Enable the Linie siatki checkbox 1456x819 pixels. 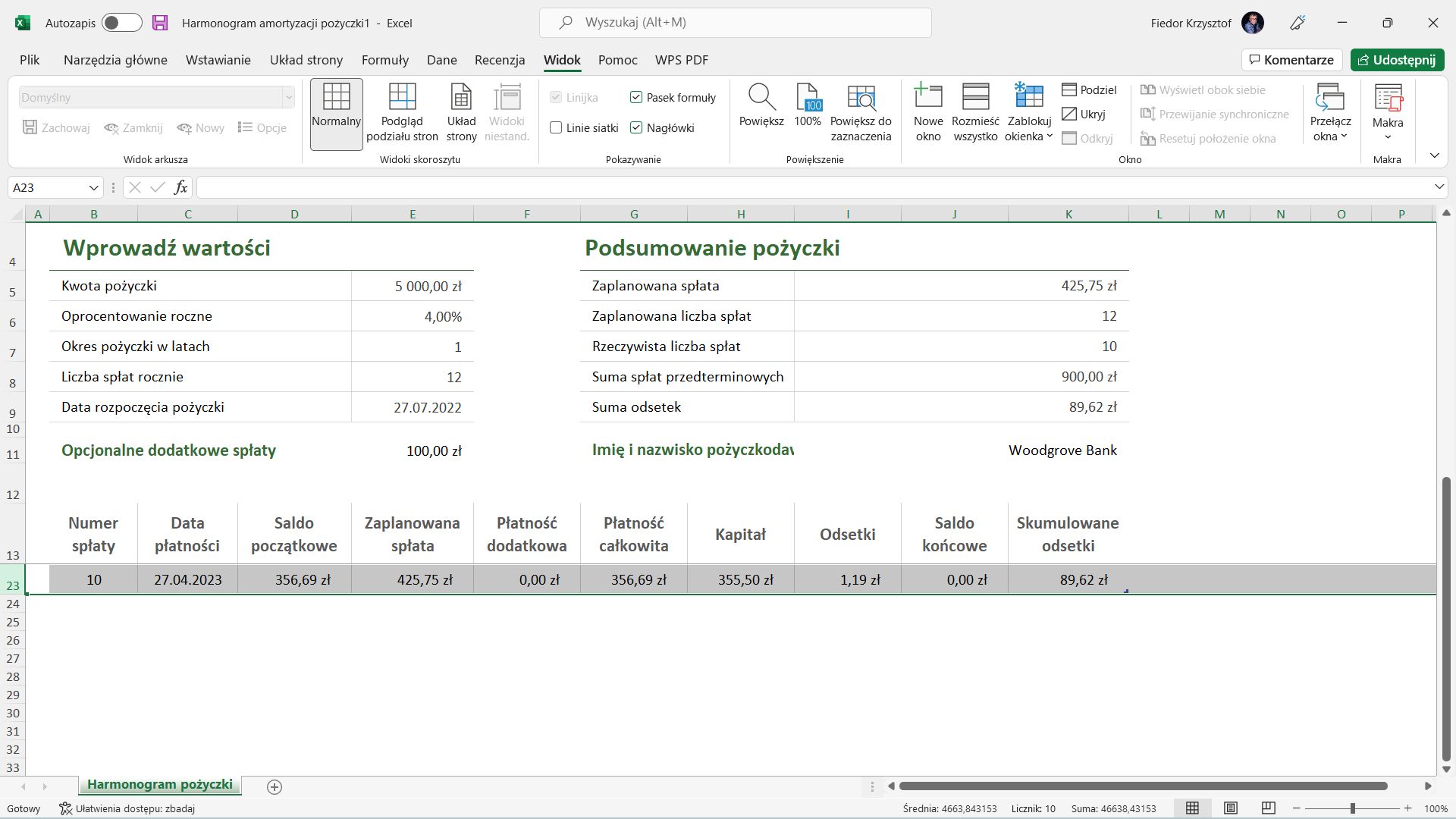click(x=556, y=127)
